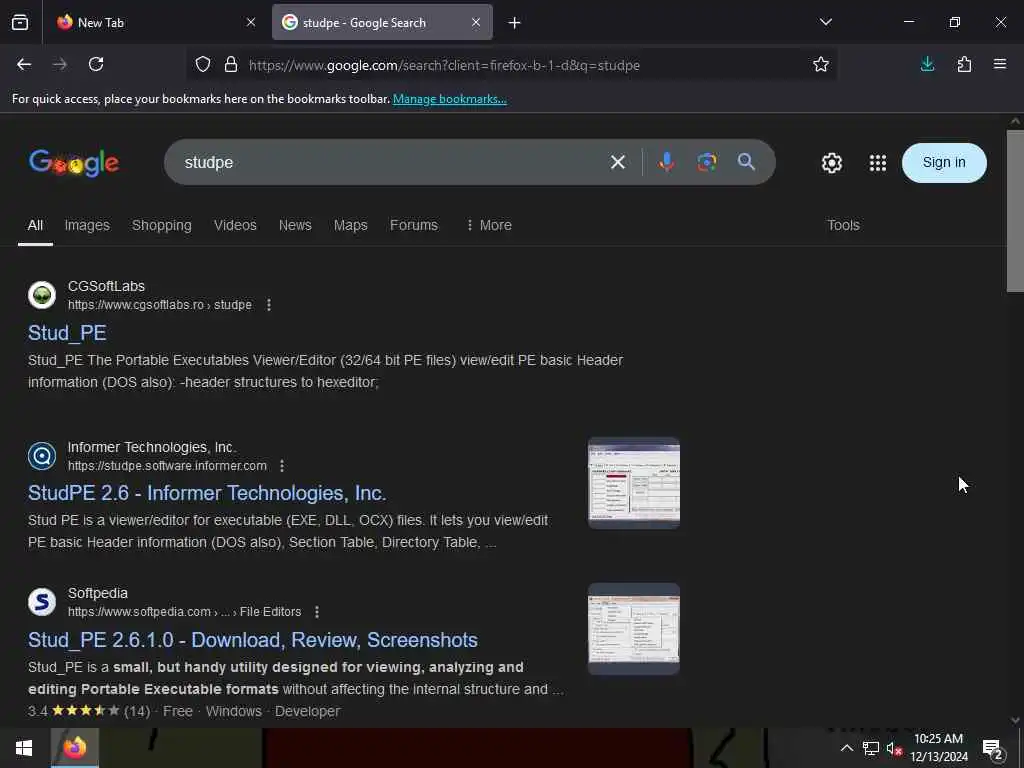
Task: Open the Firefox application menu
Action: click(1000, 64)
